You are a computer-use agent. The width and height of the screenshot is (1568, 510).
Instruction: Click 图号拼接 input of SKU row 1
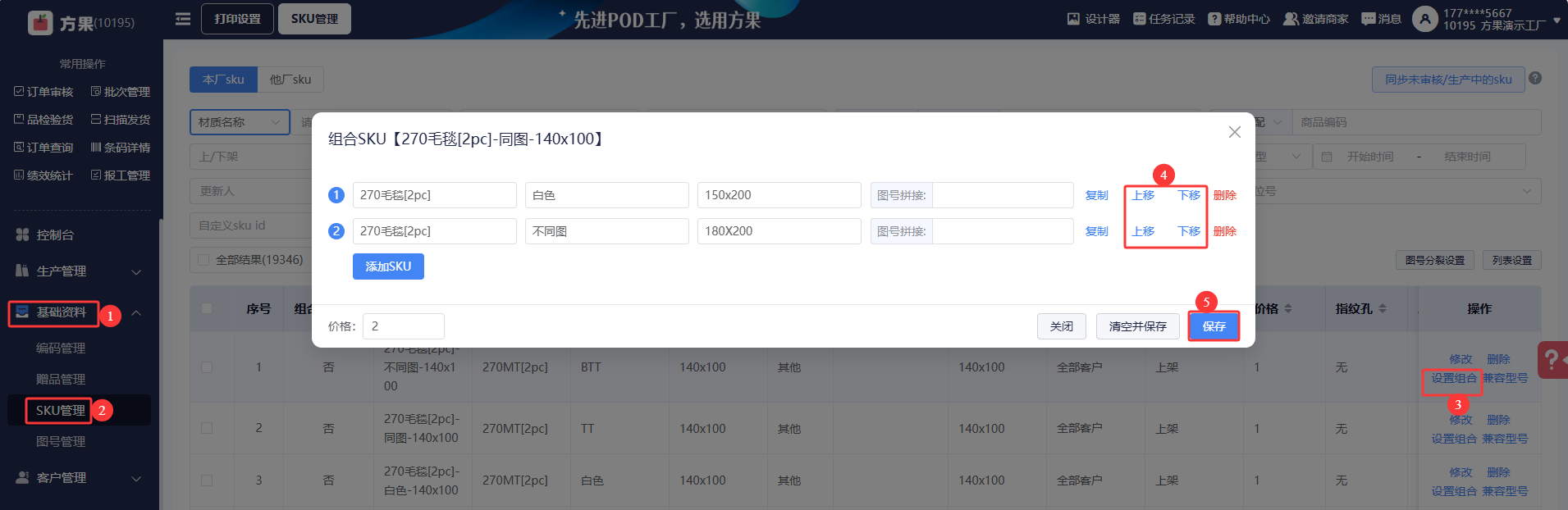[1003, 195]
